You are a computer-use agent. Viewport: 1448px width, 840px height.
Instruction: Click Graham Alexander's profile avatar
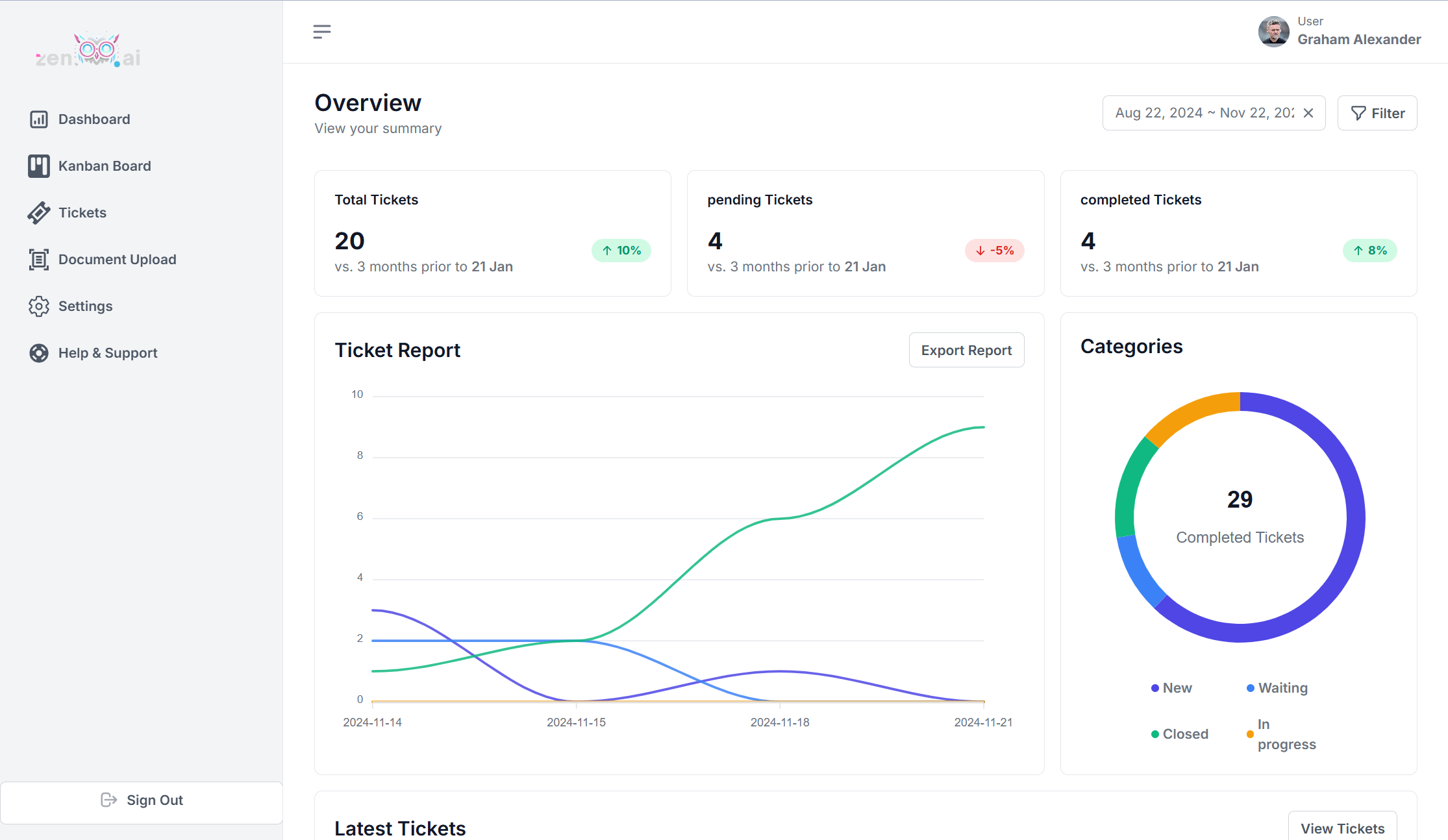click(x=1273, y=31)
